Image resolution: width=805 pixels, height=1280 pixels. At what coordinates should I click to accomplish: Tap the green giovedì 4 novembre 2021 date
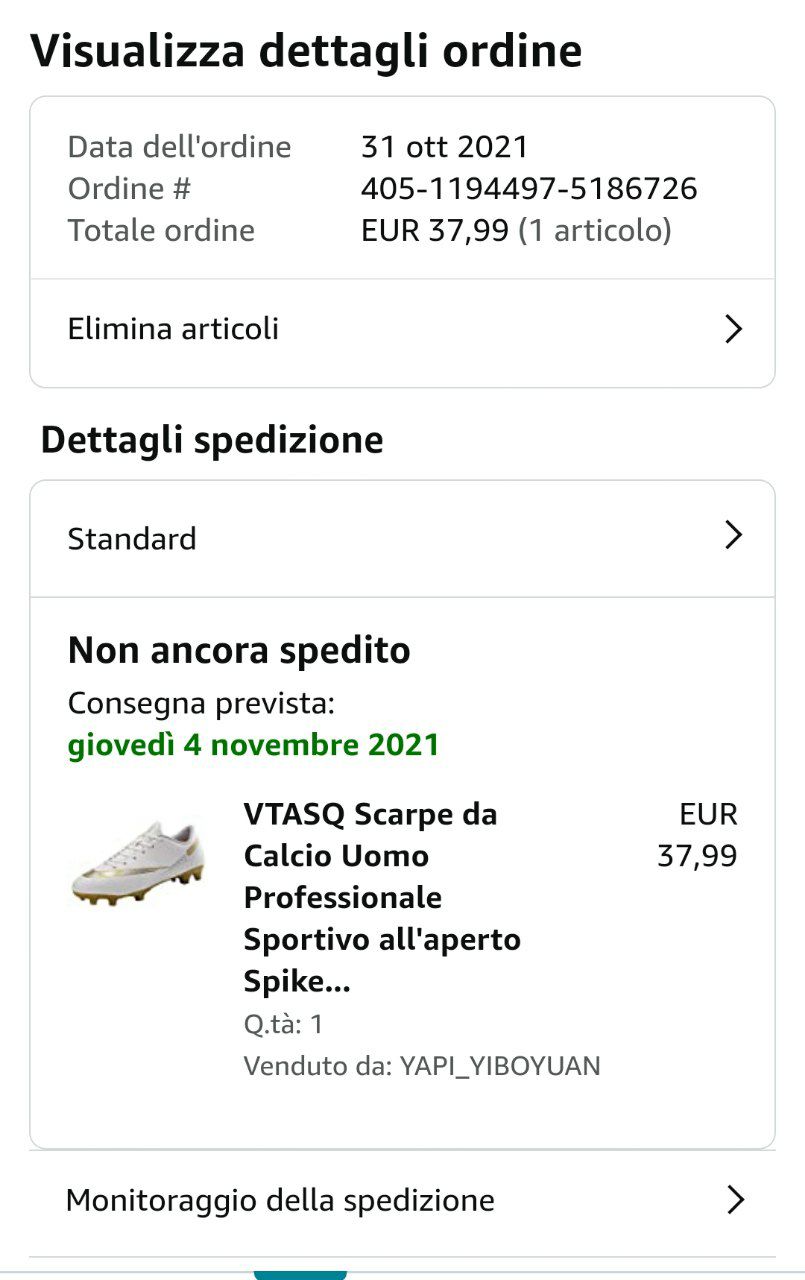pyautogui.click(x=253, y=745)
